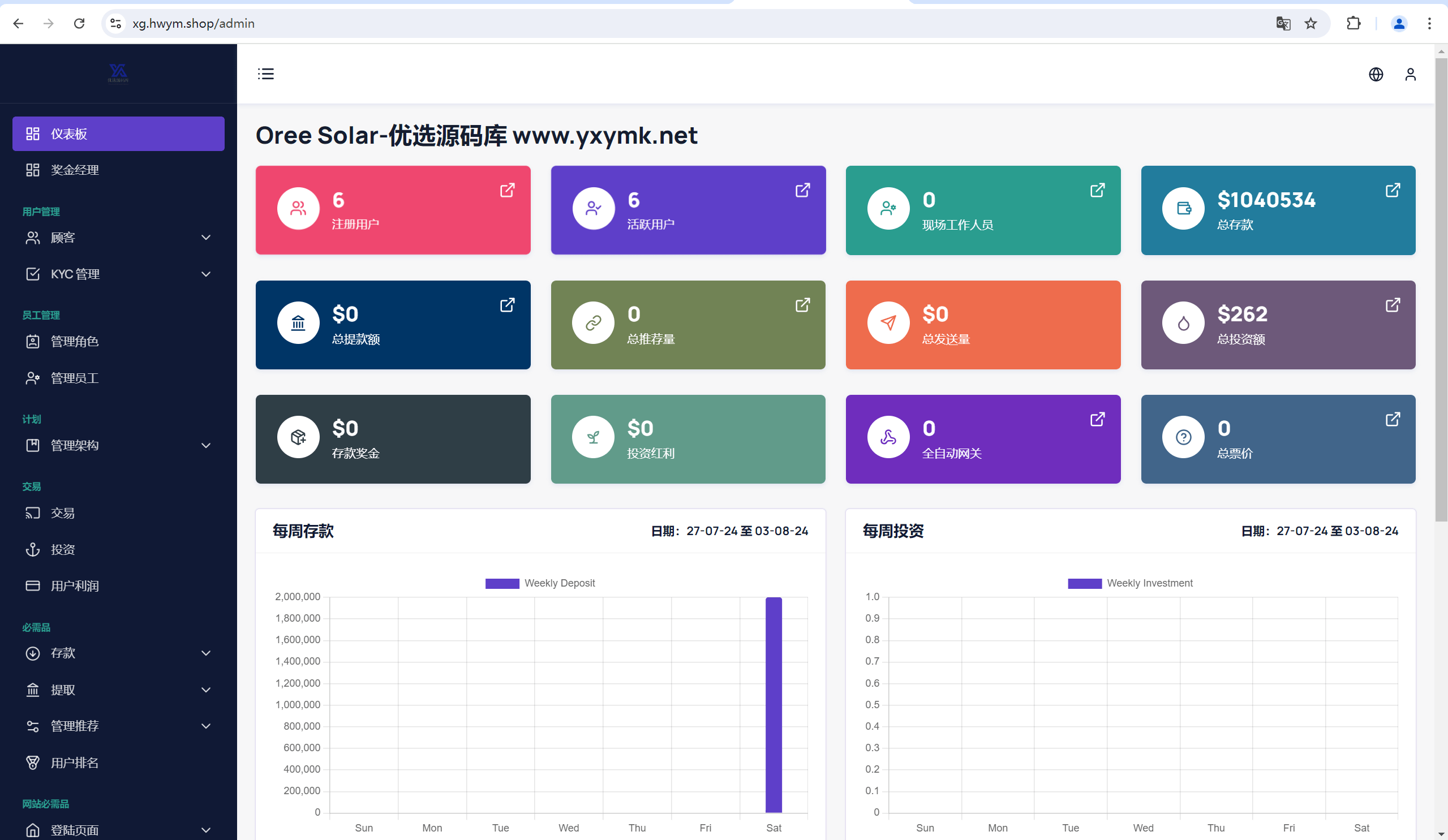
Task: Open the Chrome three-dot menu
Action: click(x=1429, y=24)
